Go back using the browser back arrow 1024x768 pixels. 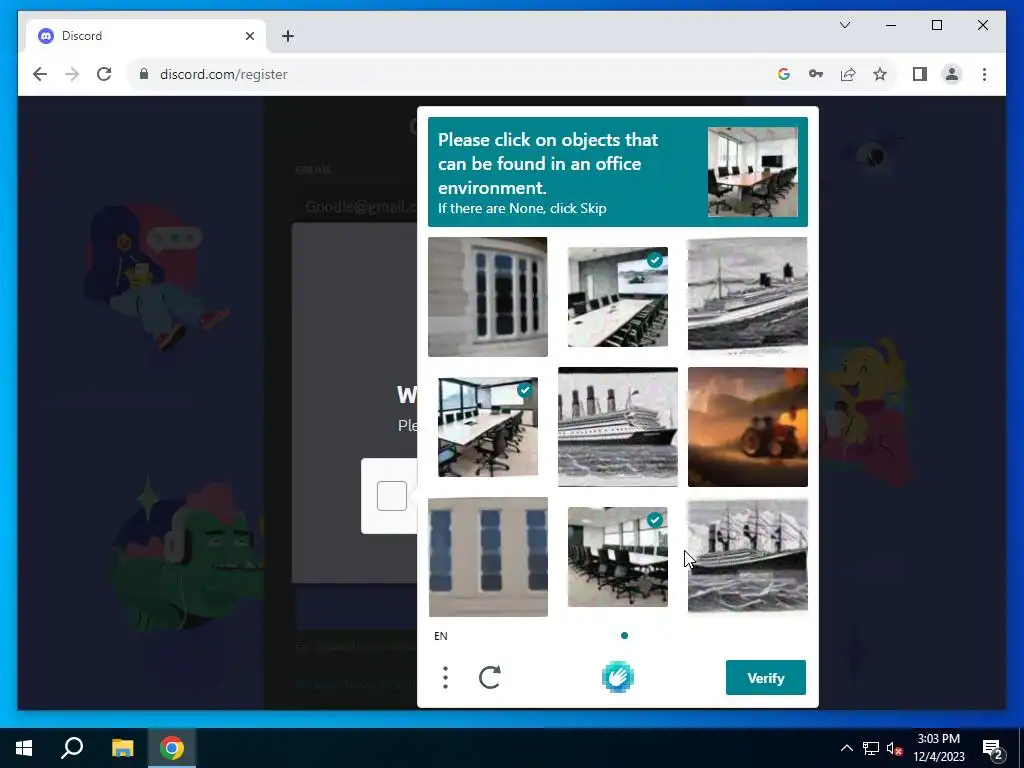pos(40,74)
